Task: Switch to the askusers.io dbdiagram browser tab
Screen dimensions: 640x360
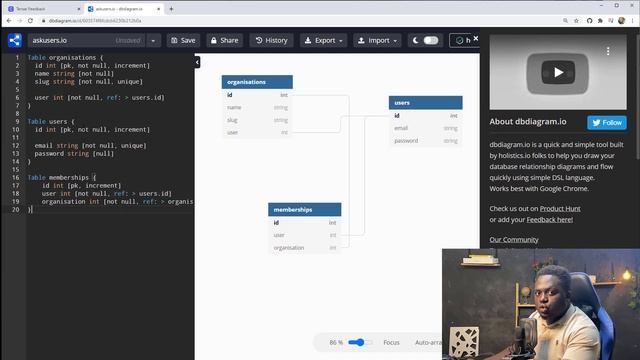Action: pyautogui.click(x=123, y=9)
